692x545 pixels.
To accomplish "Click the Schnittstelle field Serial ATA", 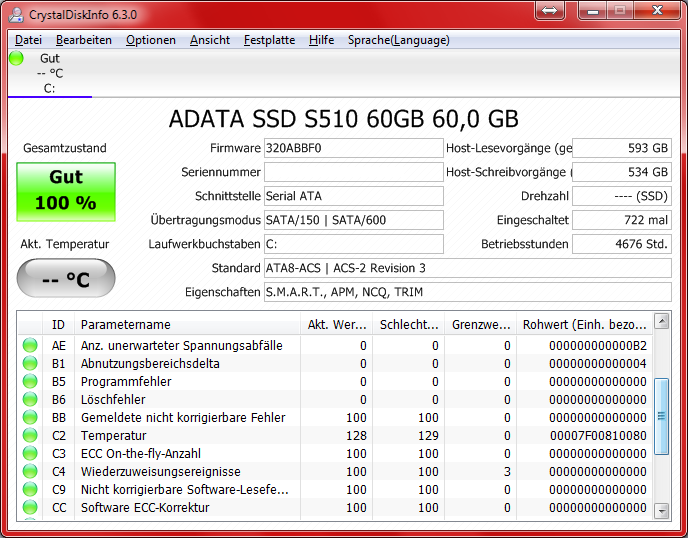I will [x=354, y=196].
